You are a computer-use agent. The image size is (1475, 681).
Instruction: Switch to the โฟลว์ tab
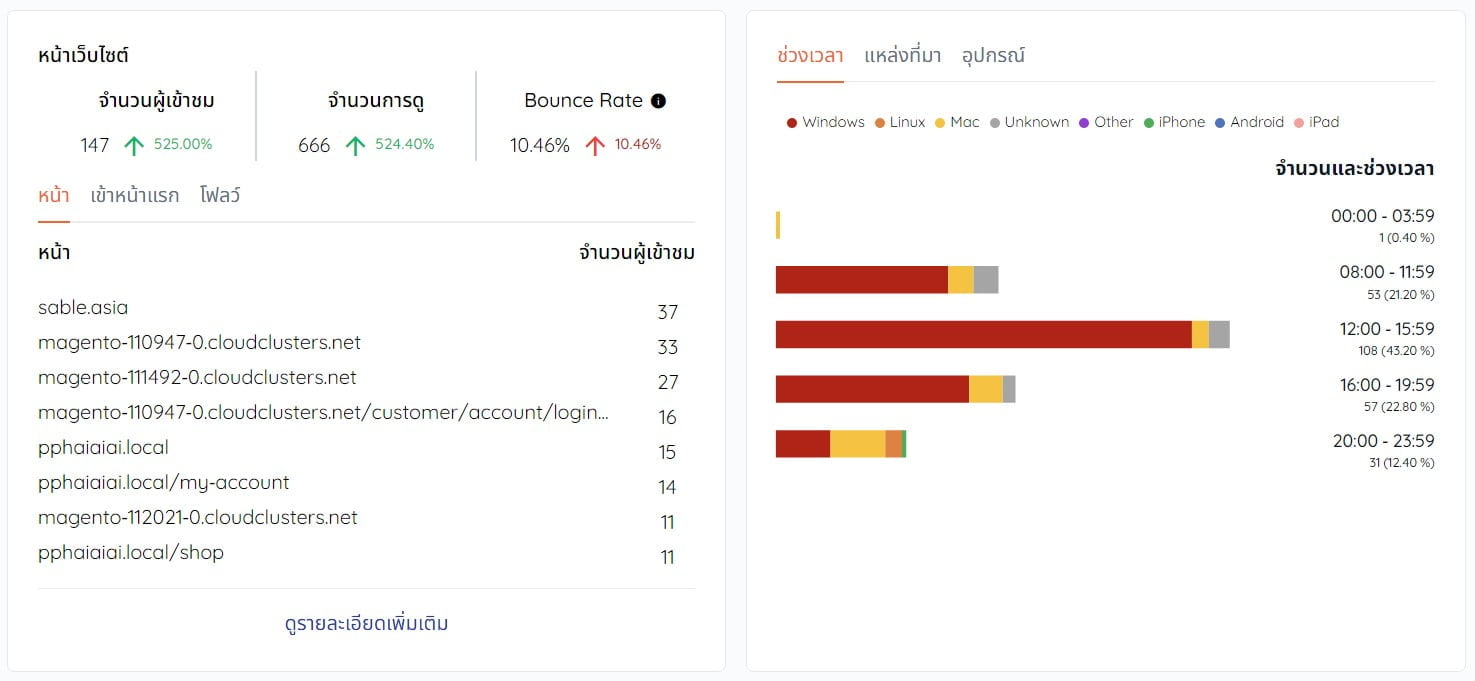click(x=220, y=195)
